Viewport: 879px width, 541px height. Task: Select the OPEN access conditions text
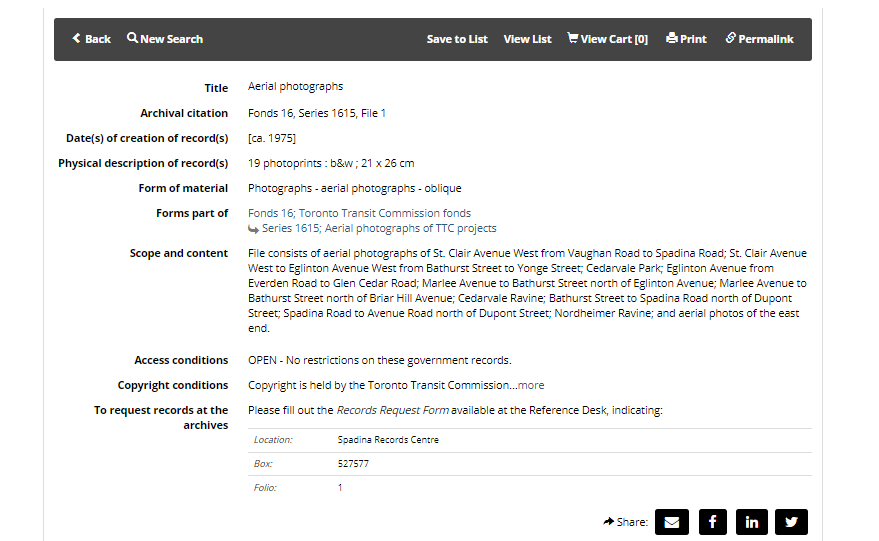click(x=380, y=360)
